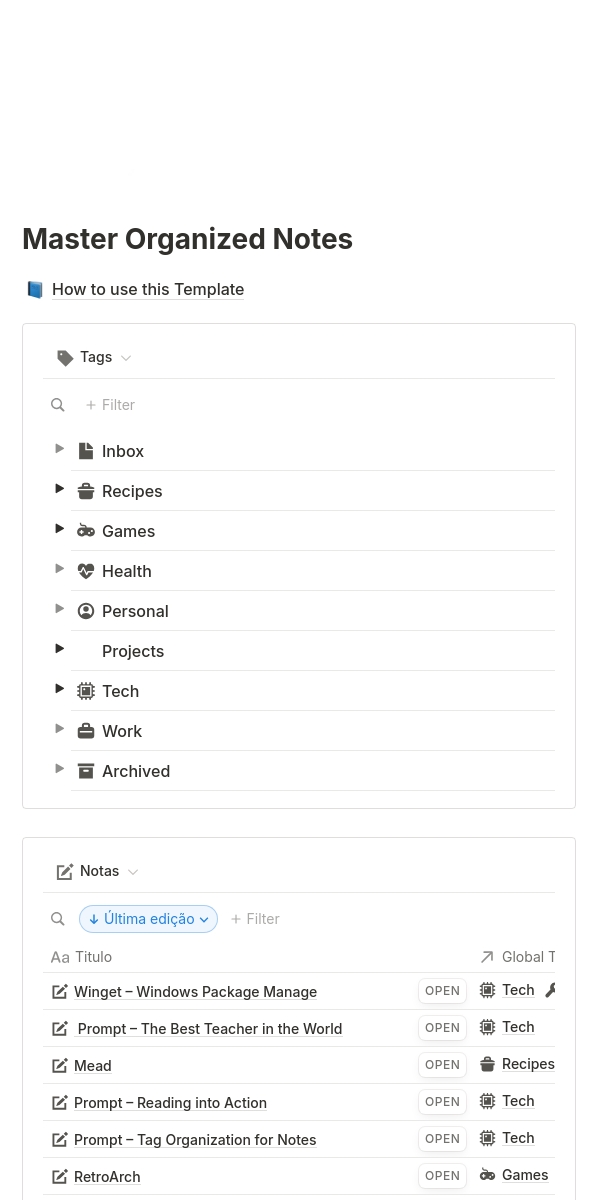Click OPEN button for RetroArch note
Viewport: 600px width, 1200px height.
tap(442, 1176)
